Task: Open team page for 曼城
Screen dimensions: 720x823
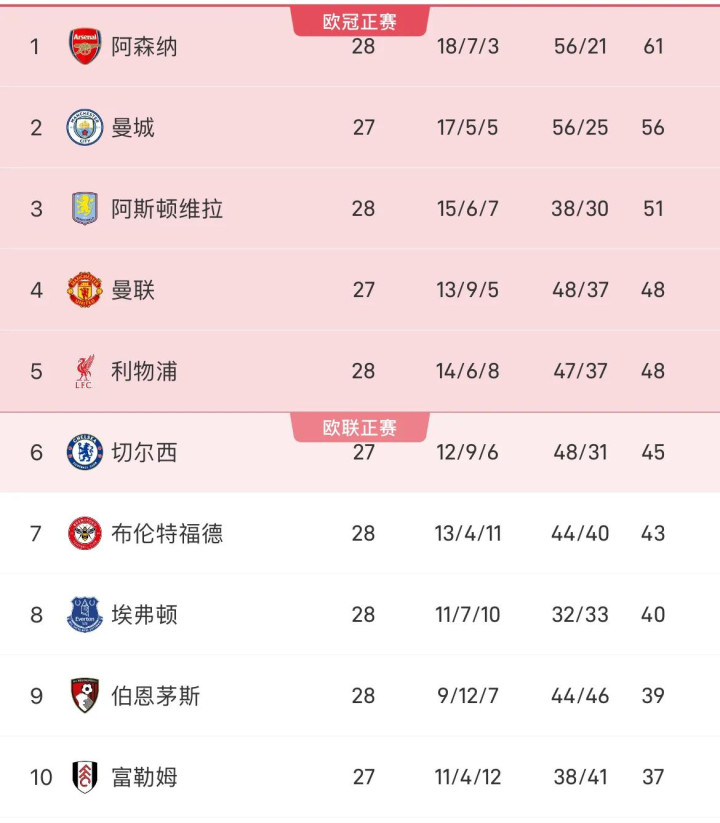Action: (x=133, y=128)
